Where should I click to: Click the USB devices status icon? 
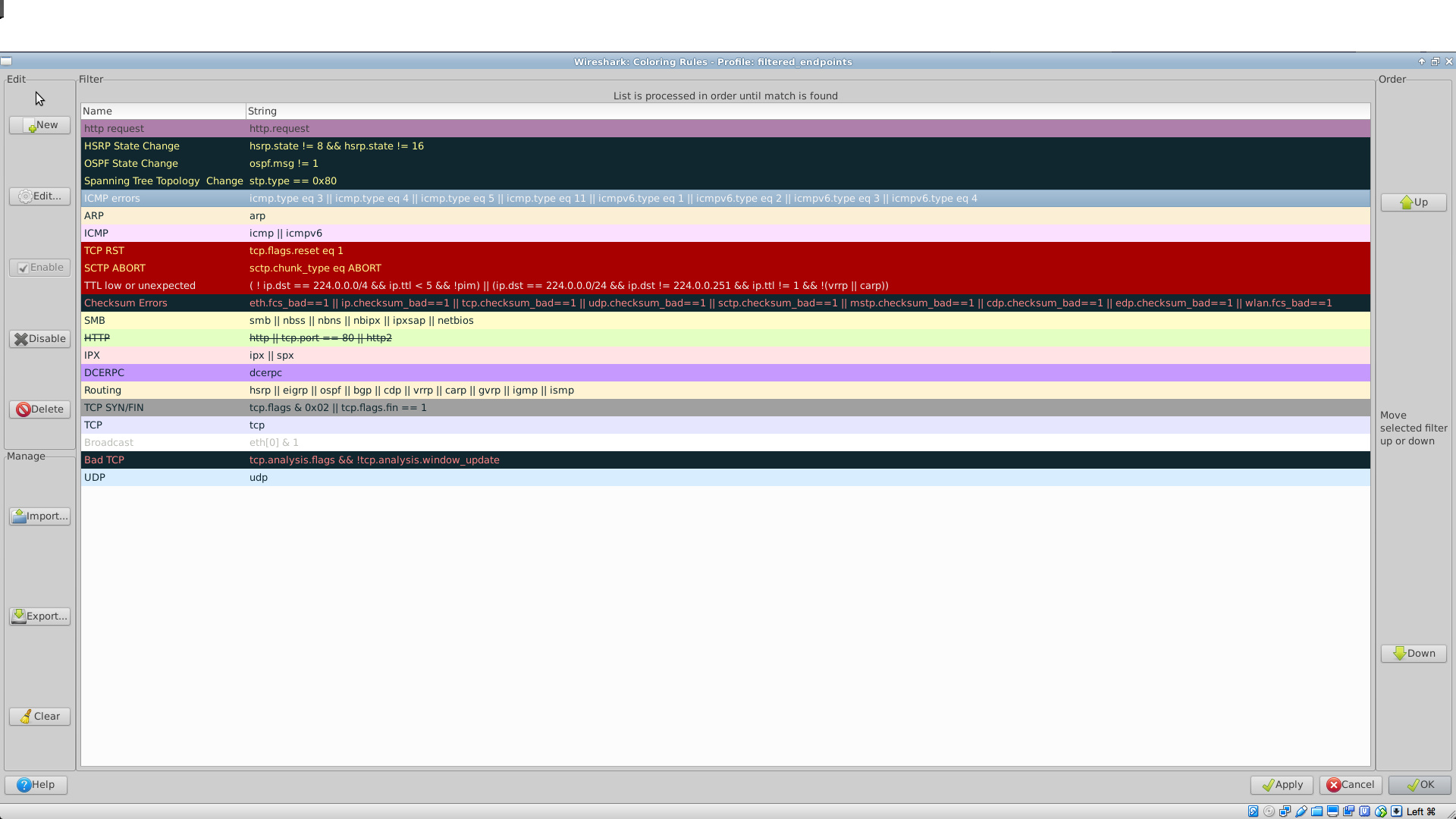point(1301,811)
